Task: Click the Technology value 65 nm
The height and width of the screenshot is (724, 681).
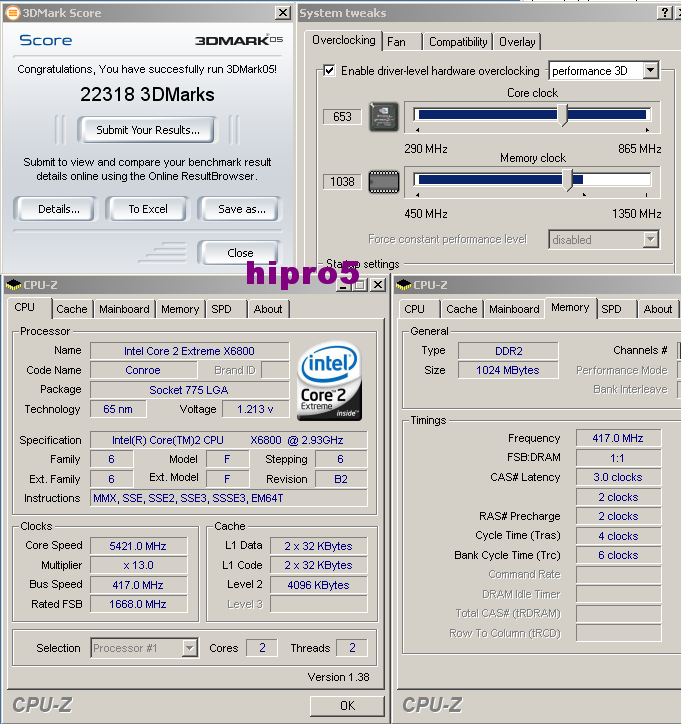Action: [x=118, y=409]
